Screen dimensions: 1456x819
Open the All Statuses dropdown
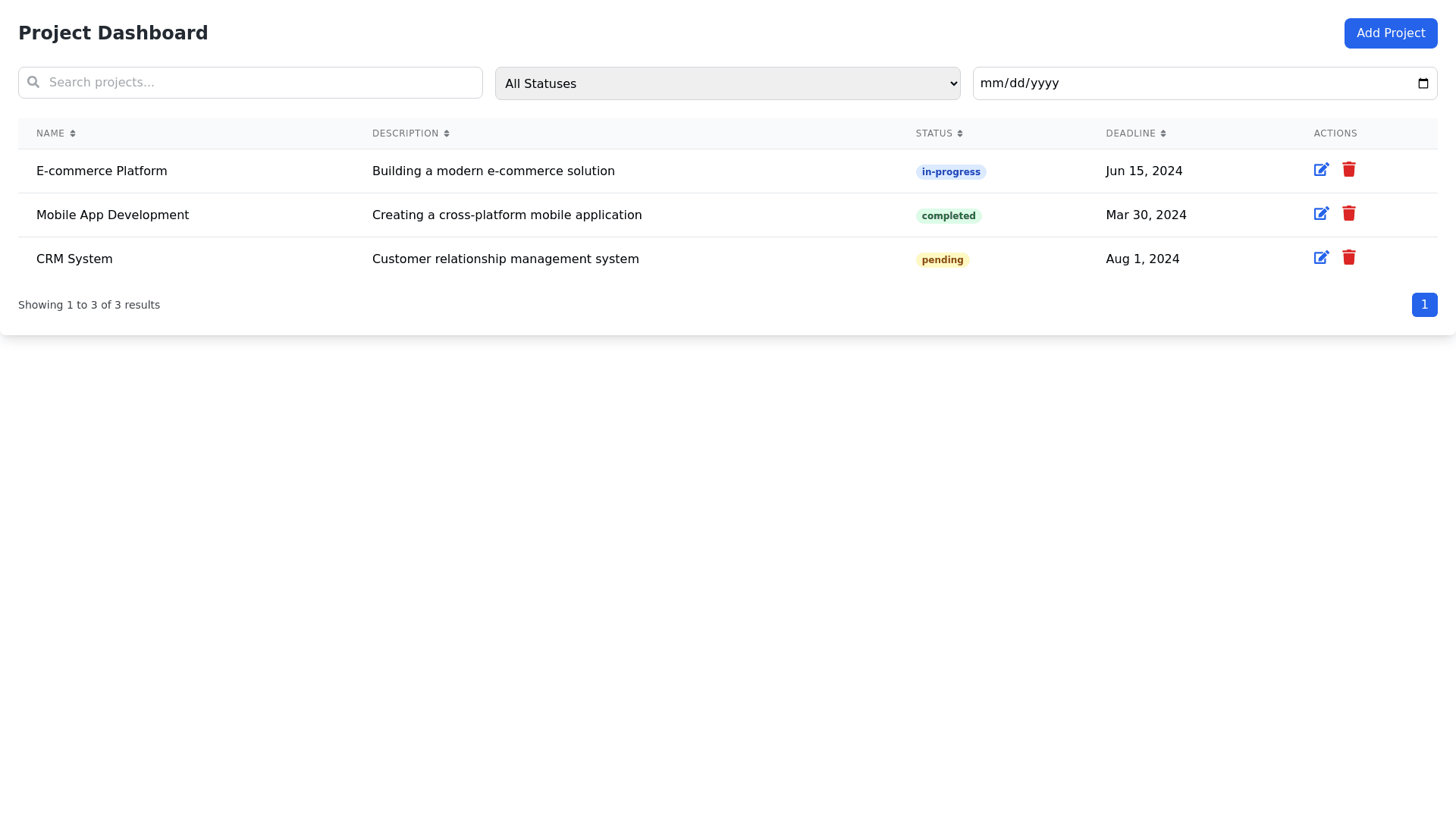tap(727, 83)
